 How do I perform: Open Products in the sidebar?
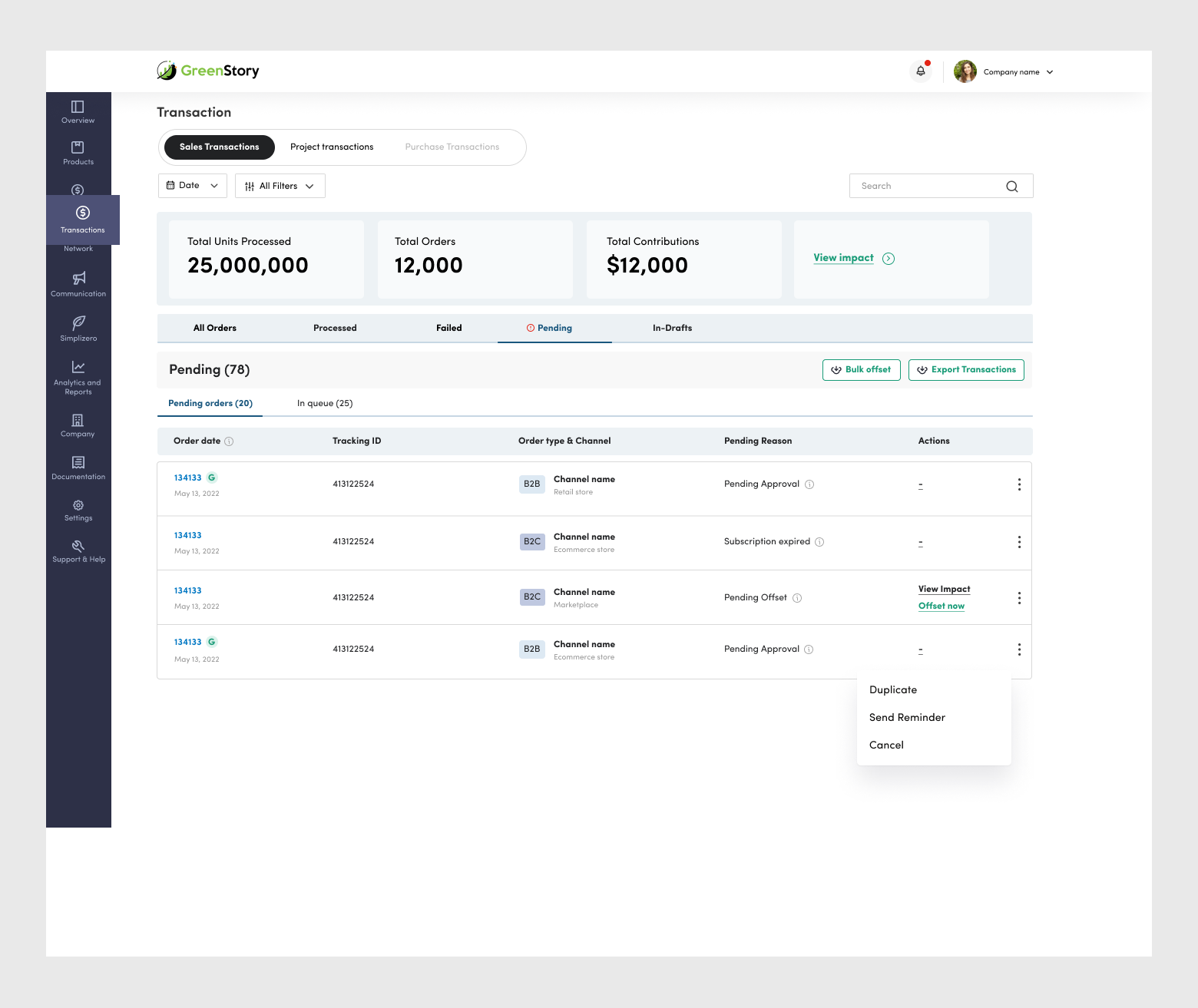coord(78,153)
